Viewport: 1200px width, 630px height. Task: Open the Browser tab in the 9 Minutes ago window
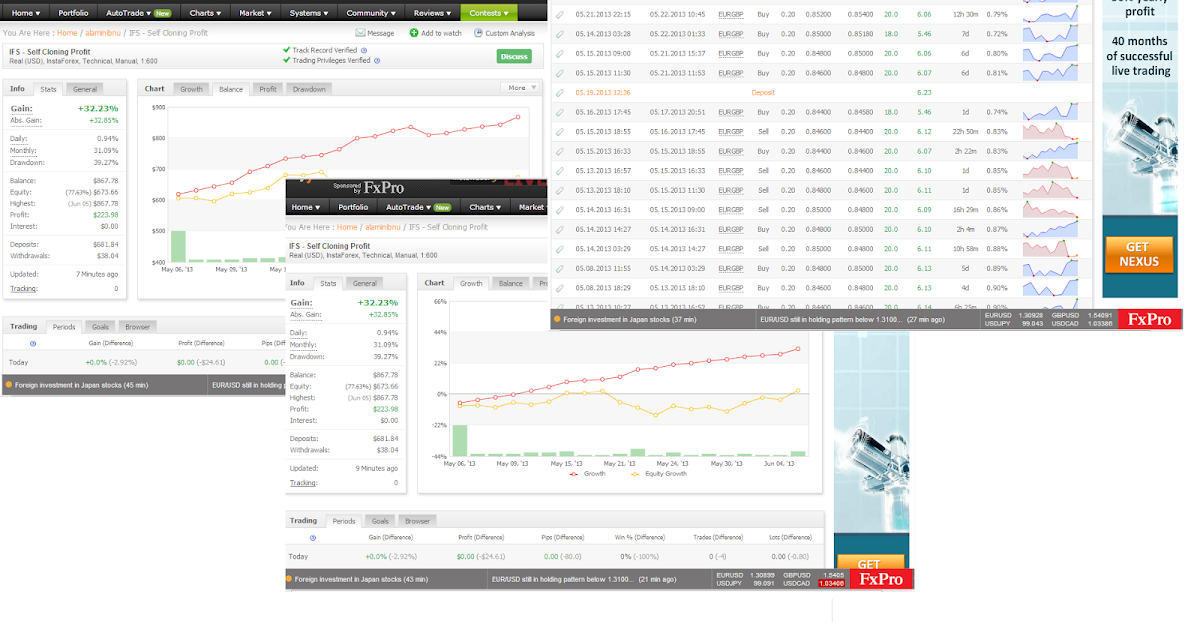pos(417,521)
